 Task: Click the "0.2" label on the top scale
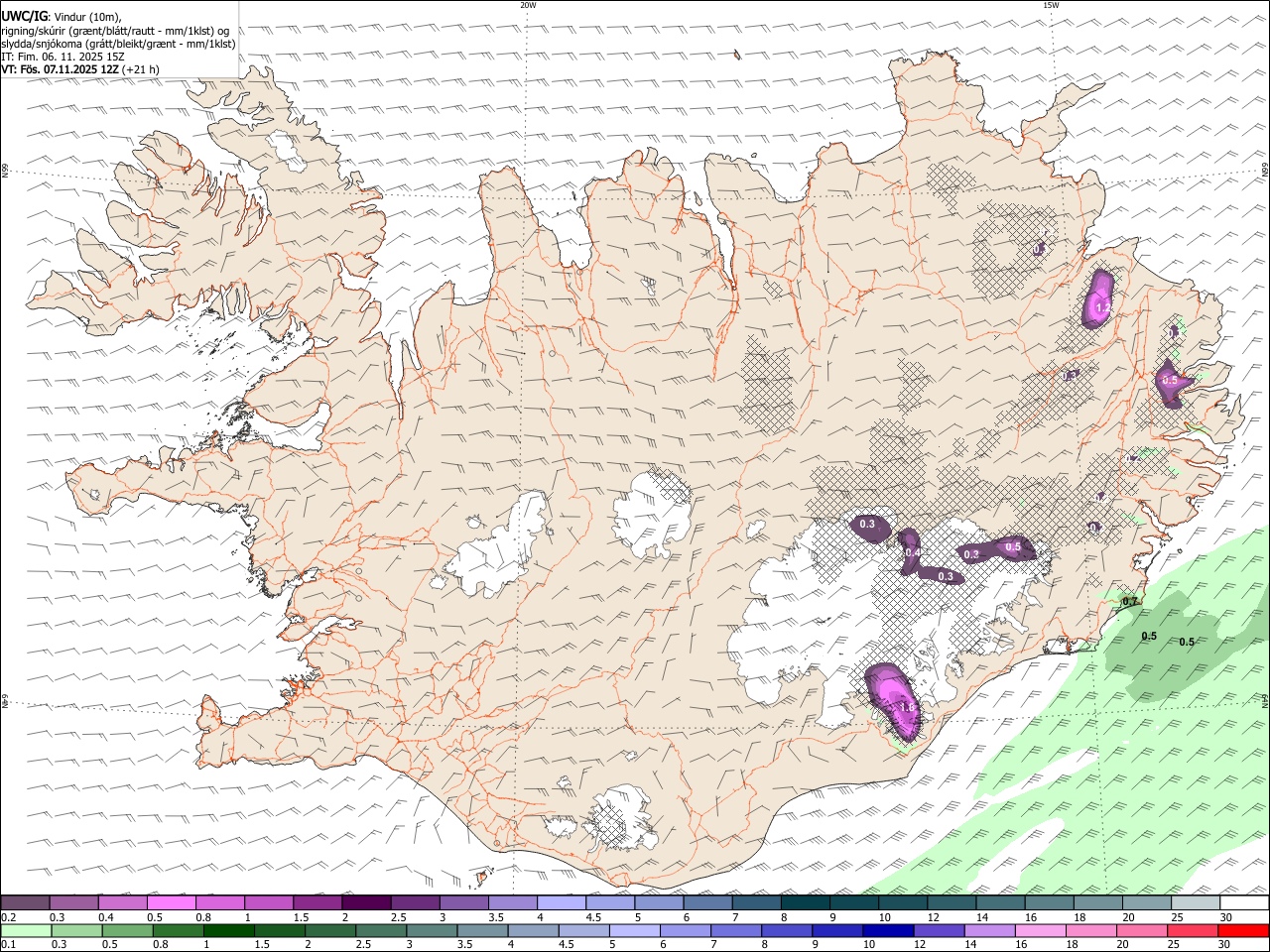click(9, 917)
